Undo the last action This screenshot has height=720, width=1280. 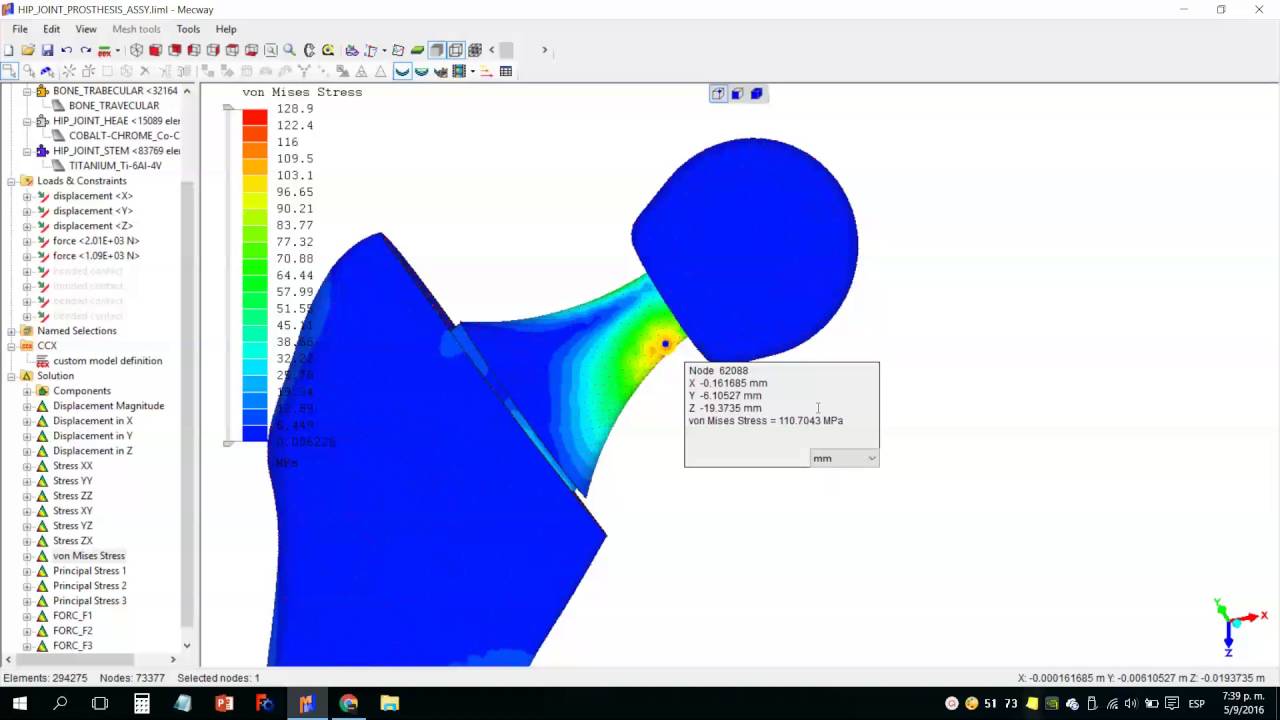66,50
